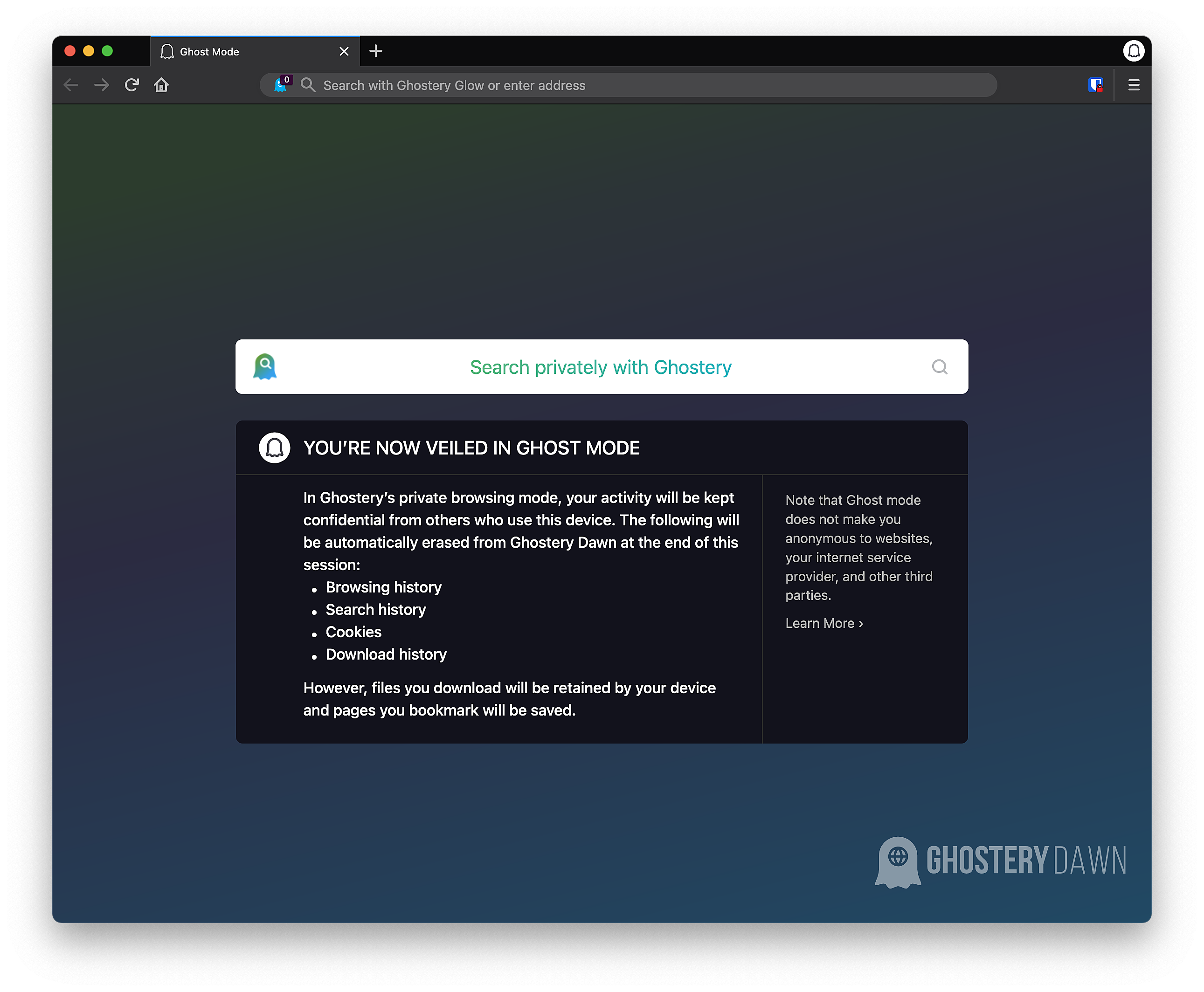Screen dimensions: 1204x992
Task: Close the Ghost Mode tab
Action: (344, 51)
